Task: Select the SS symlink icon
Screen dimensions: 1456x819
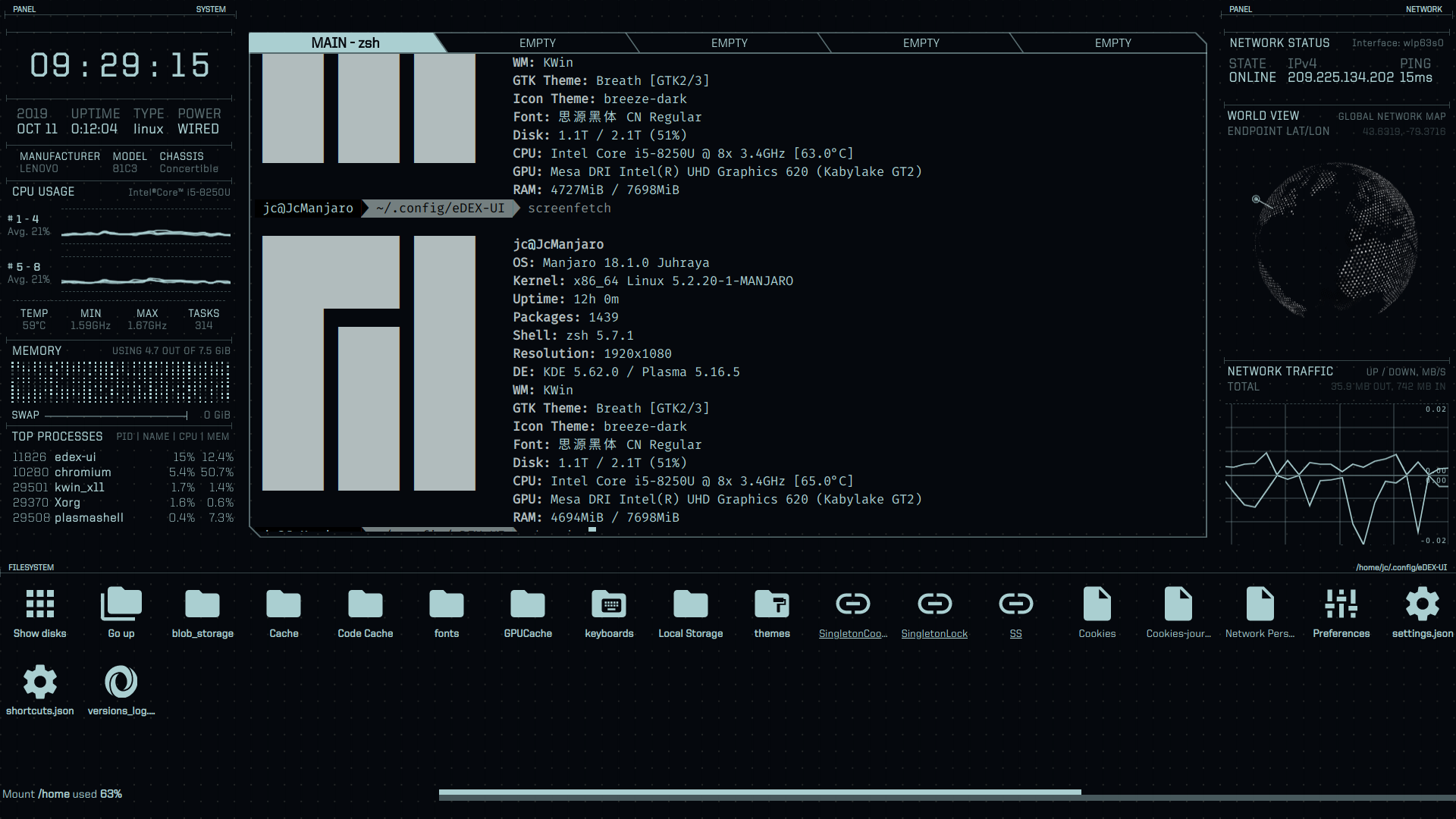Action: click(x=1016, y=604)
